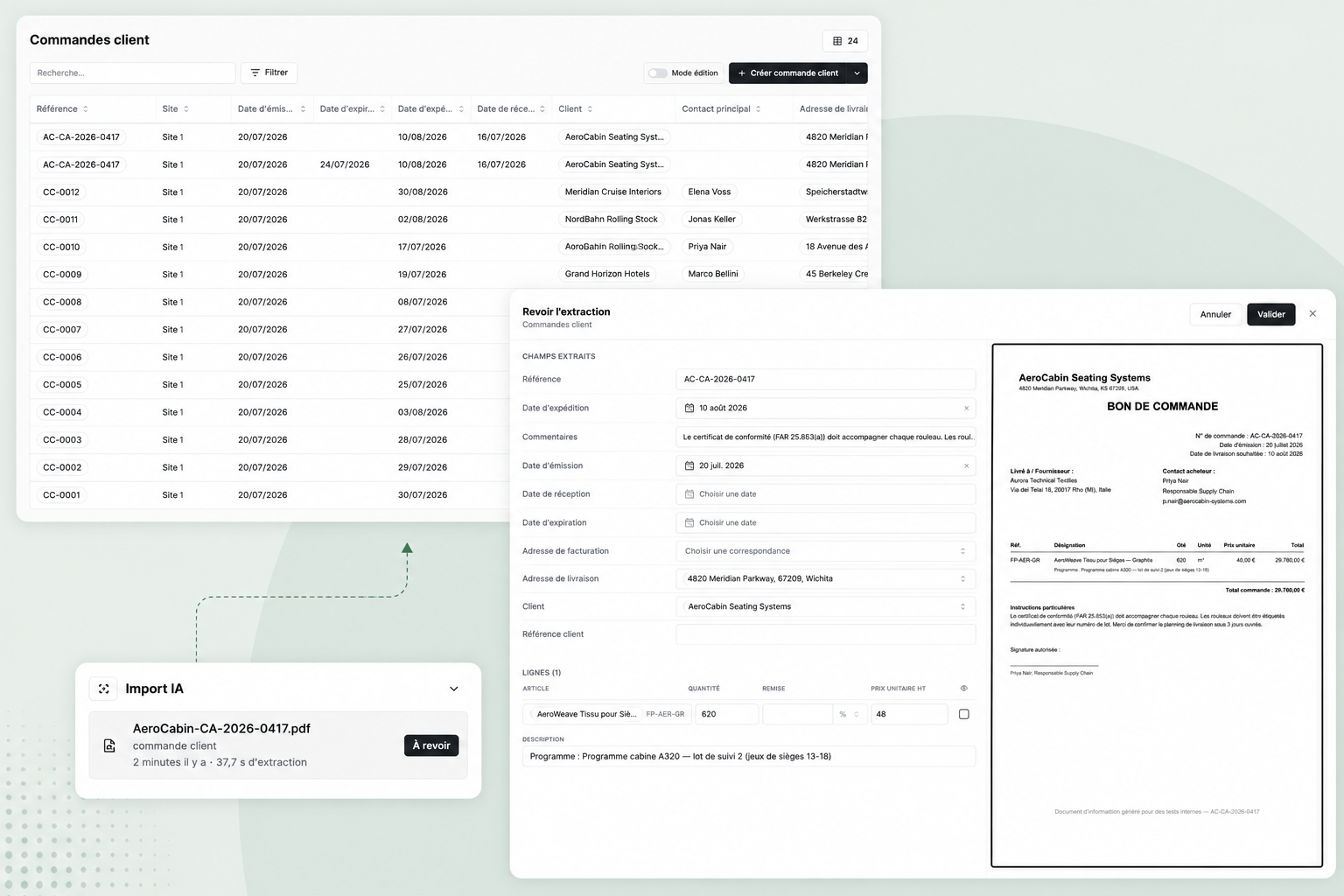
Task: Click the prix unitaire field showing 48
Action: click(909, 714)
